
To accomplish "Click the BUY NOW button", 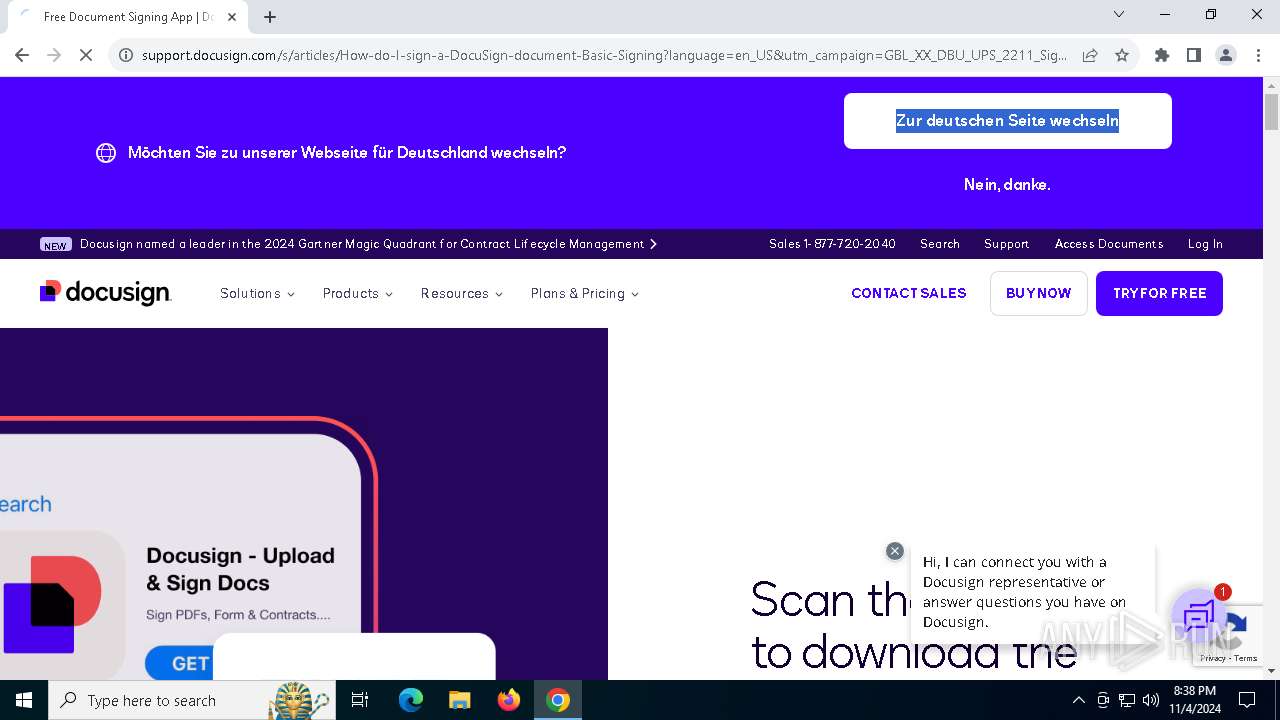I will coord(1038,293).
